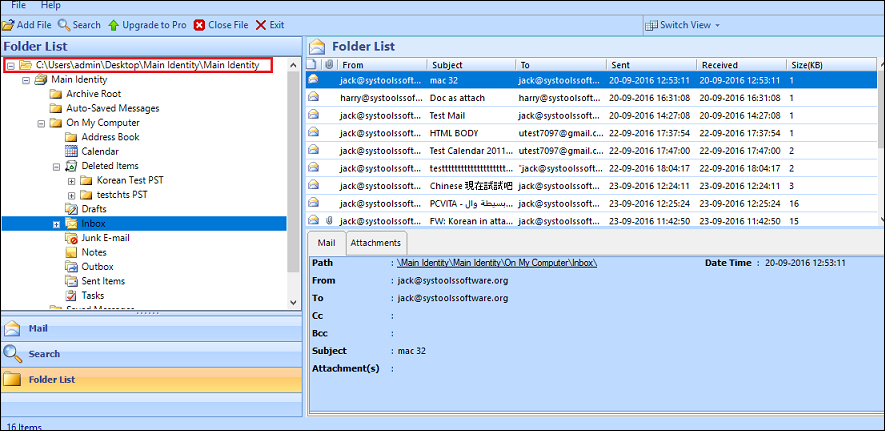Select the Deleted Items recycle icon
Image resolution: width=885 pixels, height=431 pixels.
tap(71, 166)
